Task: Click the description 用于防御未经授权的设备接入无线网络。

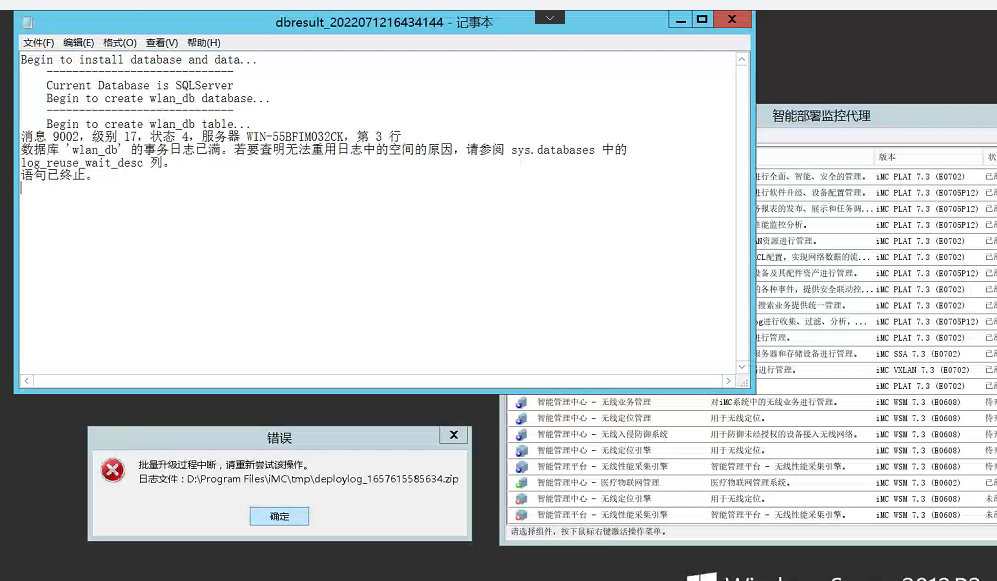Action: [784, 434]
